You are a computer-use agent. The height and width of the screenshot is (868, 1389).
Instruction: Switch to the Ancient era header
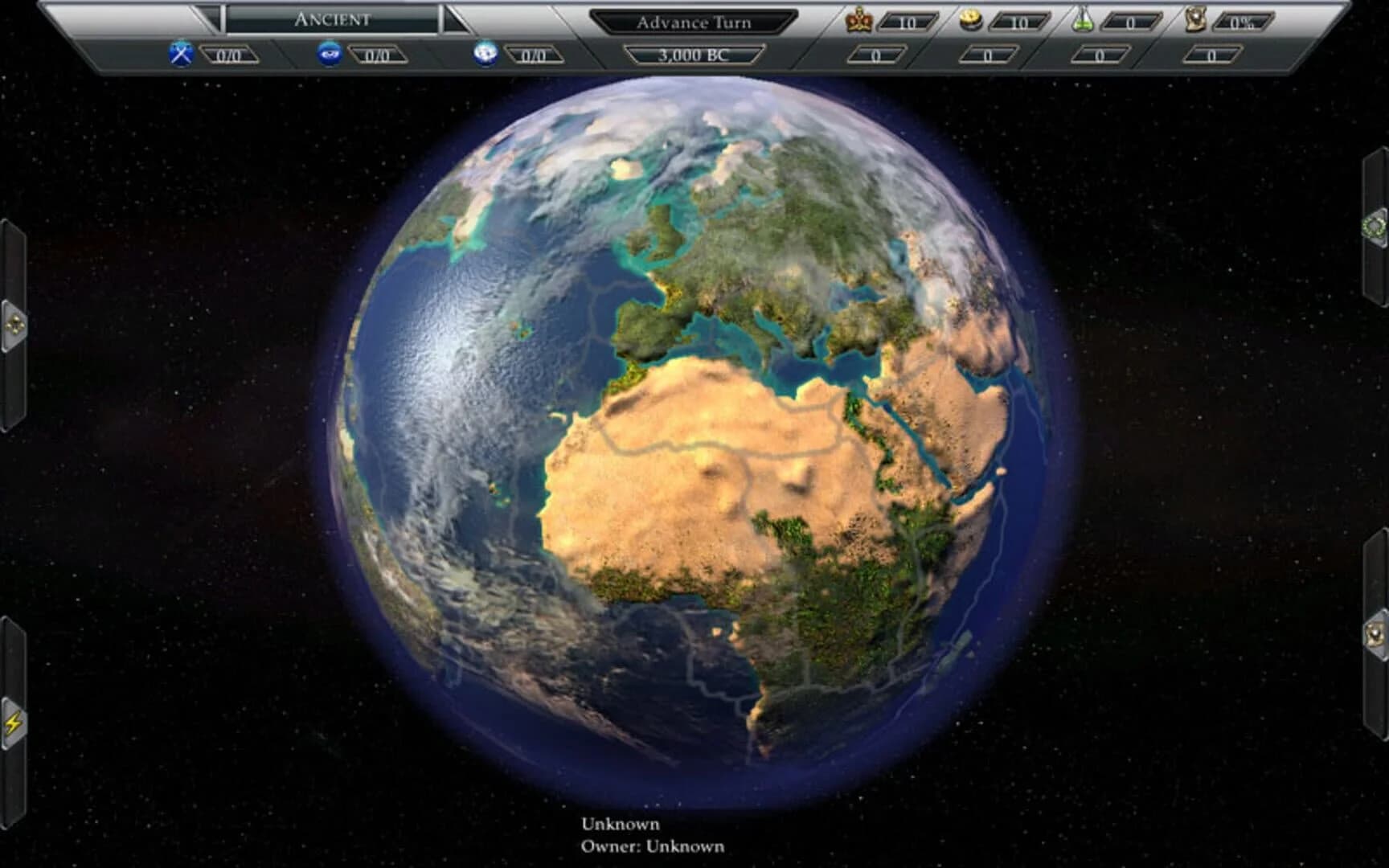[x=332, y=20]
